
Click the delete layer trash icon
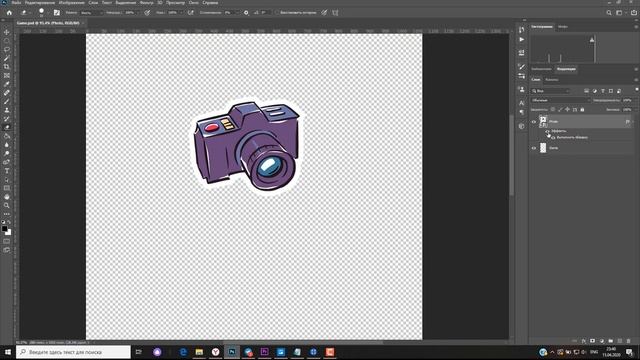(629, 341)
